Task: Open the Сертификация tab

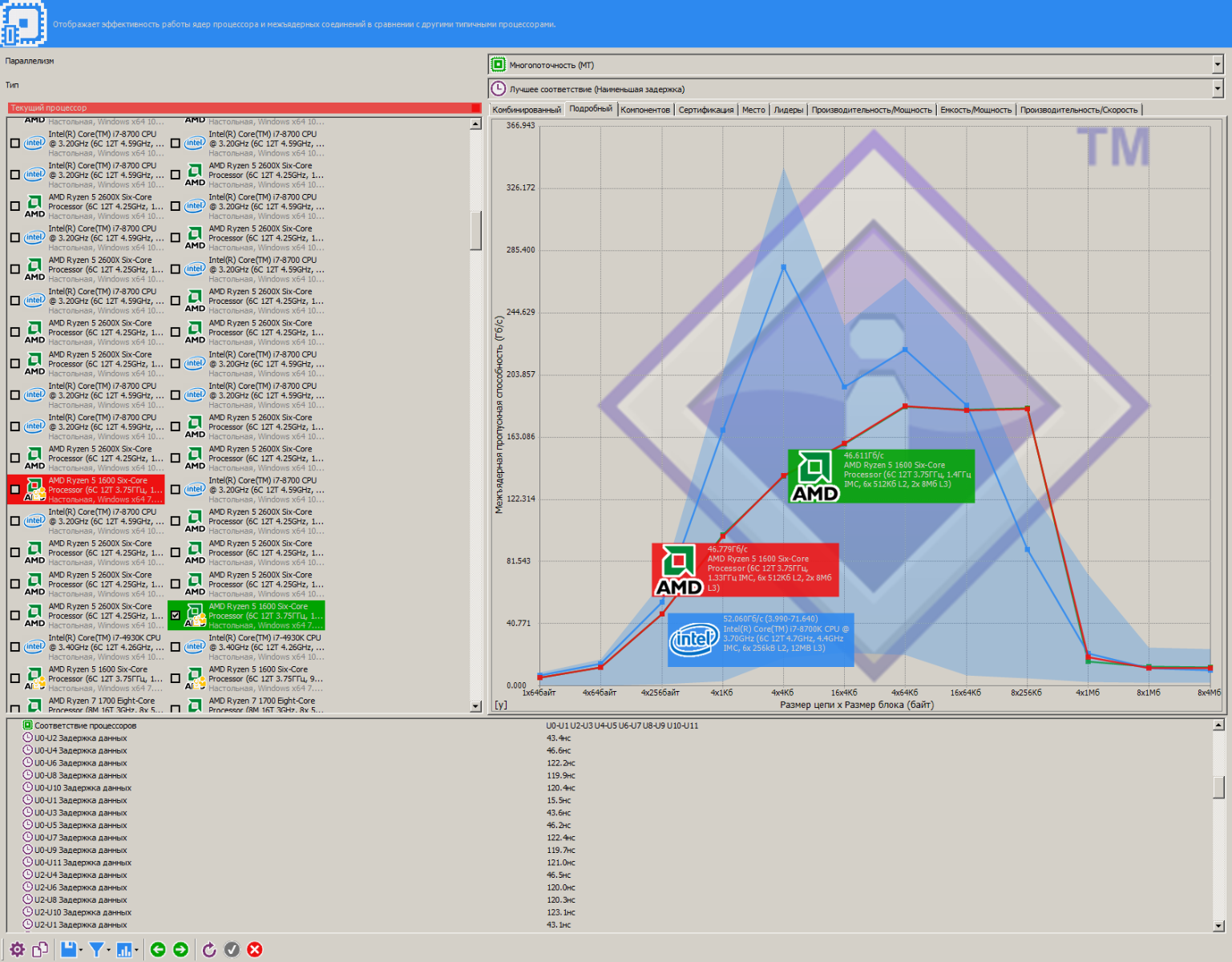Action: click(x=705, y=110)
